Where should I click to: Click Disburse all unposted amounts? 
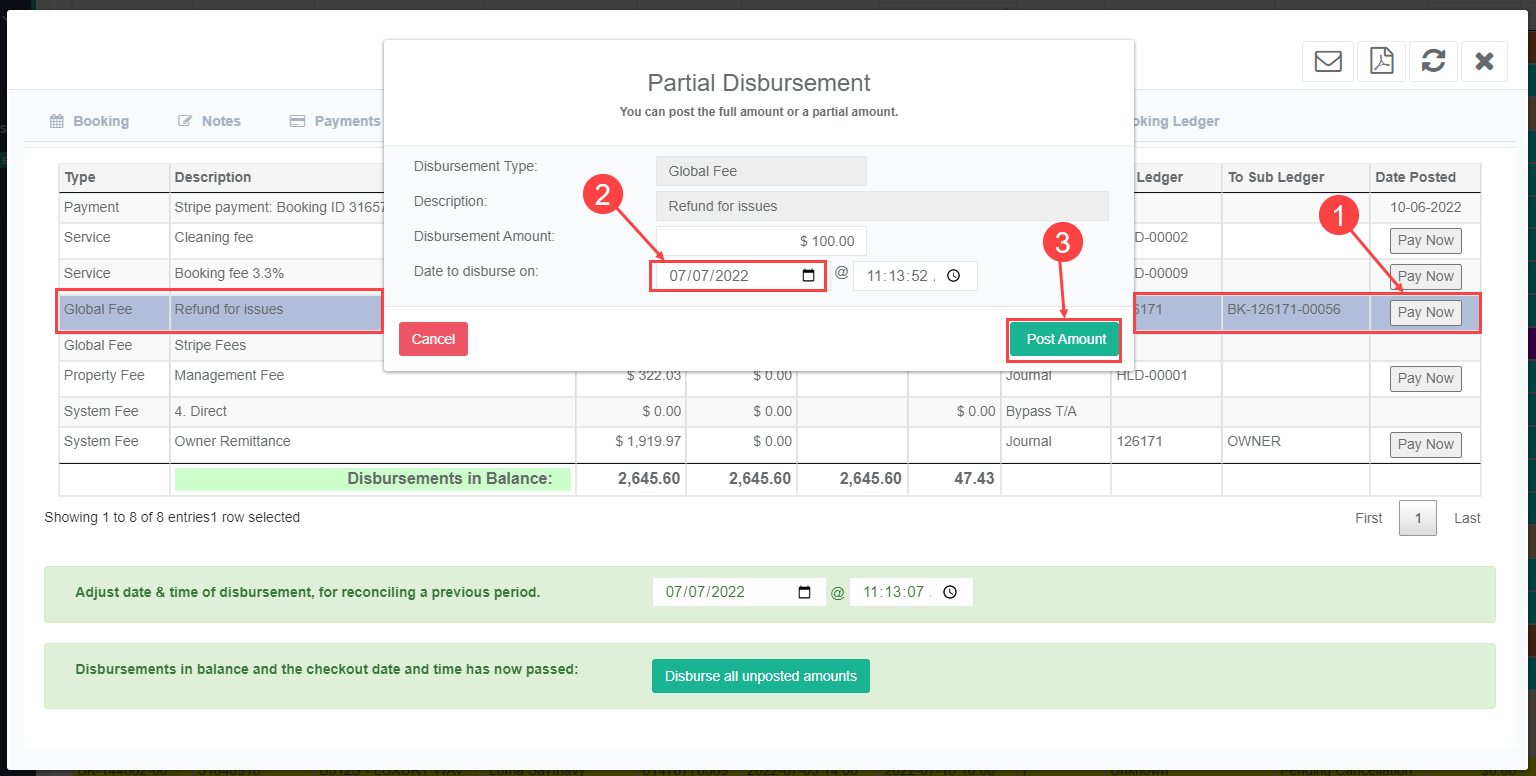760,676
